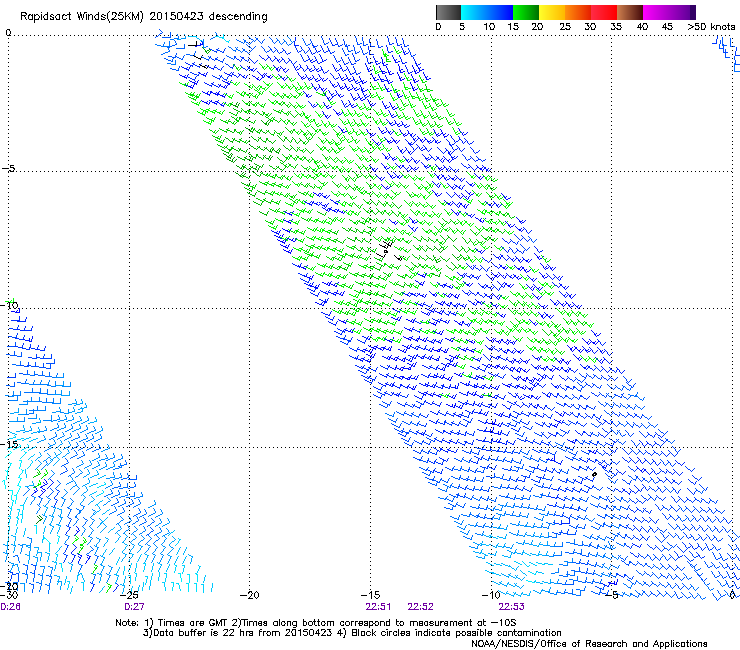
Task: Click the dark purple 45-50 knots swatch
Action: click(x=682, y=12)
